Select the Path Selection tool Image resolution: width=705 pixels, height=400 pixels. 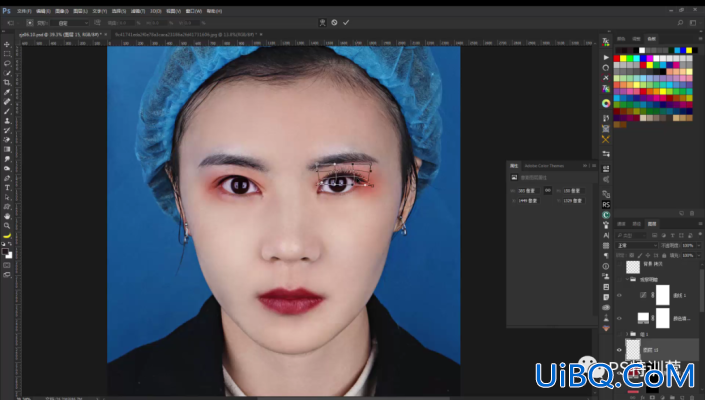click(x=7, y=197)
